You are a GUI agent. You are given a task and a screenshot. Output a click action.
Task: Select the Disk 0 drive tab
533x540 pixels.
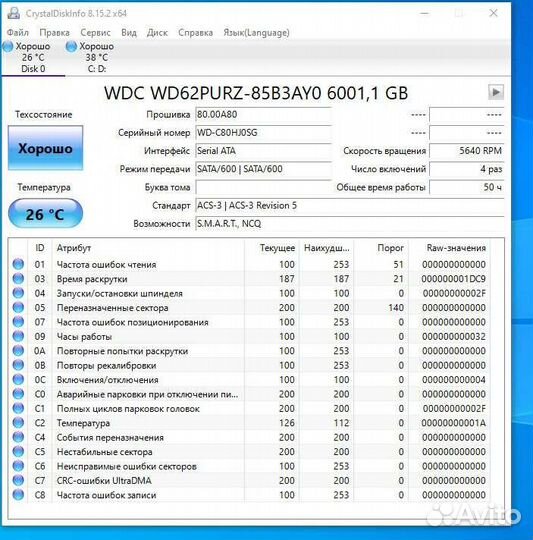[x=33, y=58]
